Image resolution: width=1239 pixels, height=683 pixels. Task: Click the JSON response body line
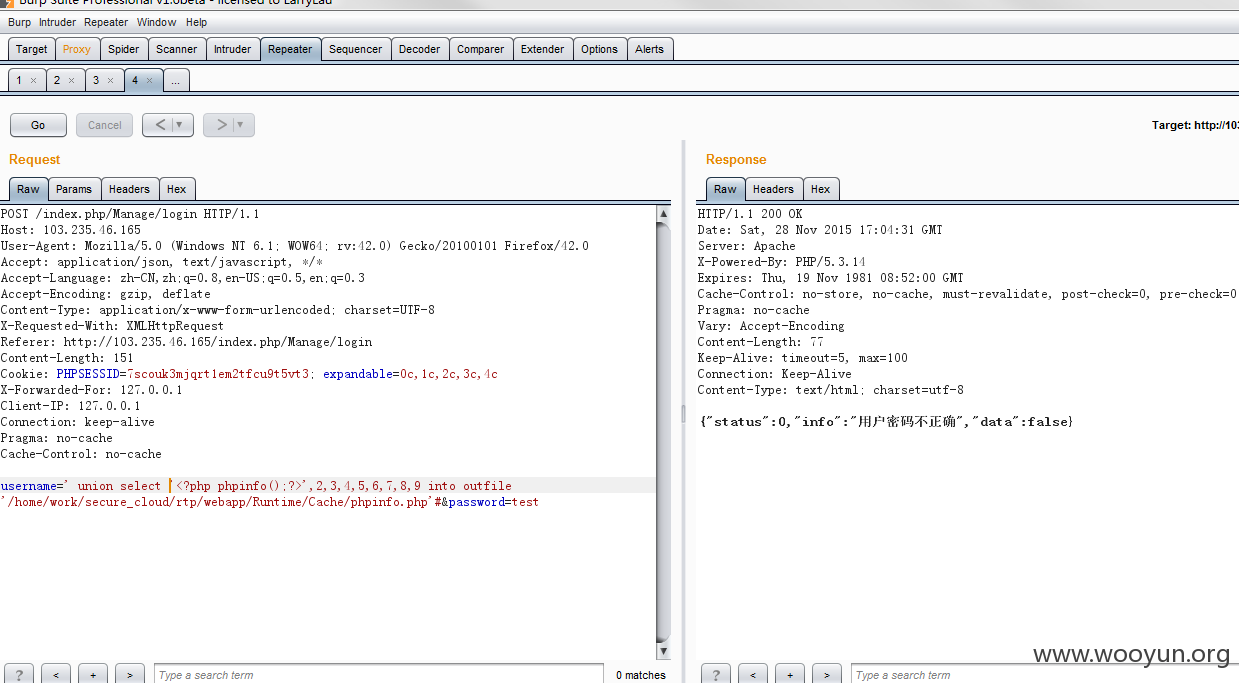click(886, 422)
